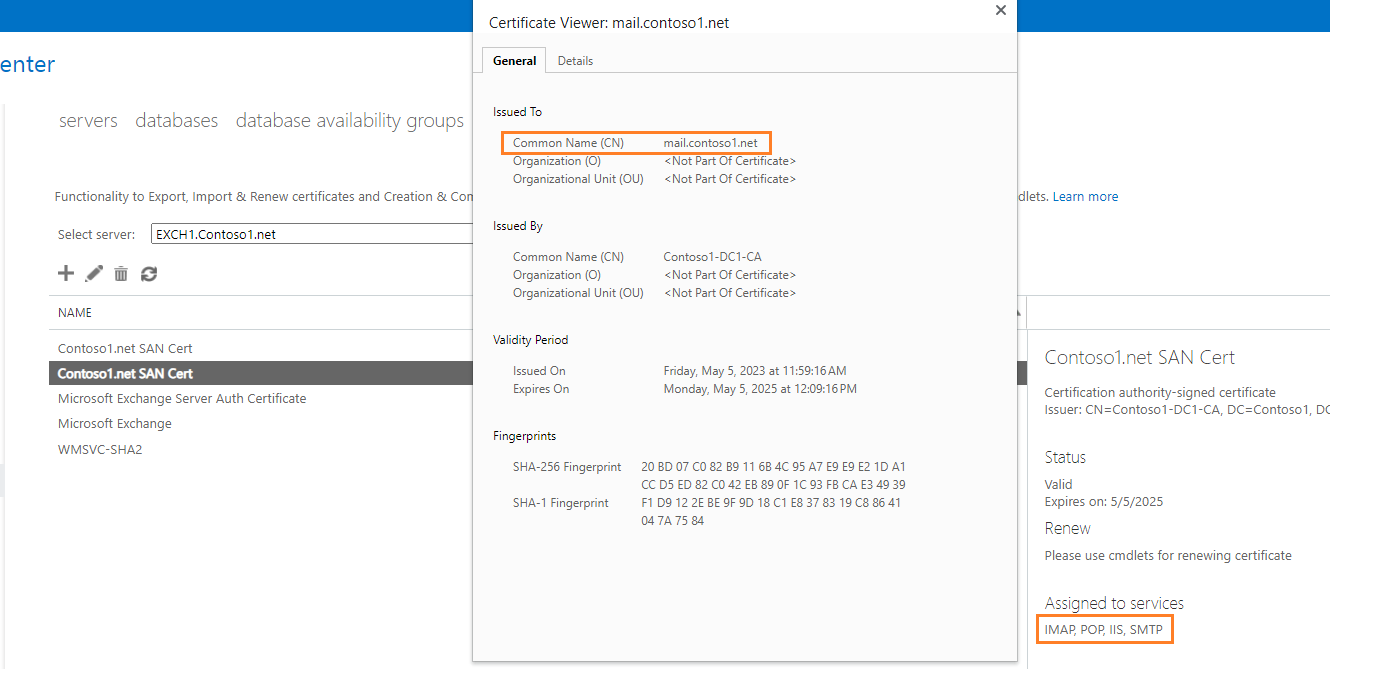The width and height of the screenshot is (1377, 692).
Task: Click the Issued On date value
Action: click(x=755, y=371)
